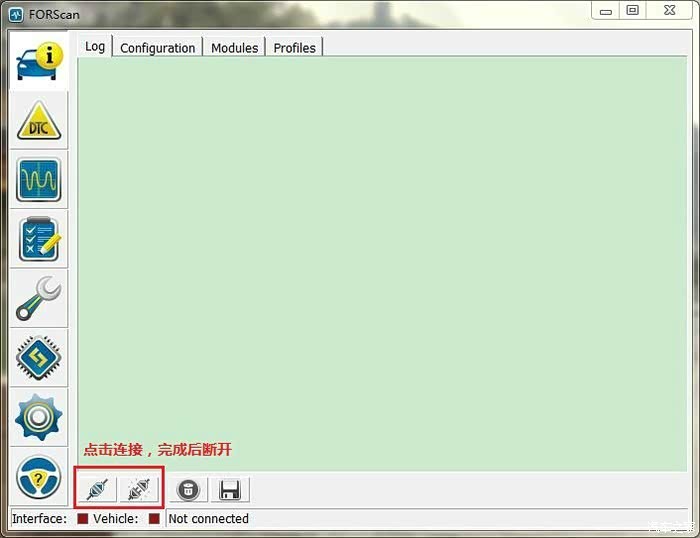Open the steering wheel help section
The height and width of the screenshot is (538, 700).
39,477
